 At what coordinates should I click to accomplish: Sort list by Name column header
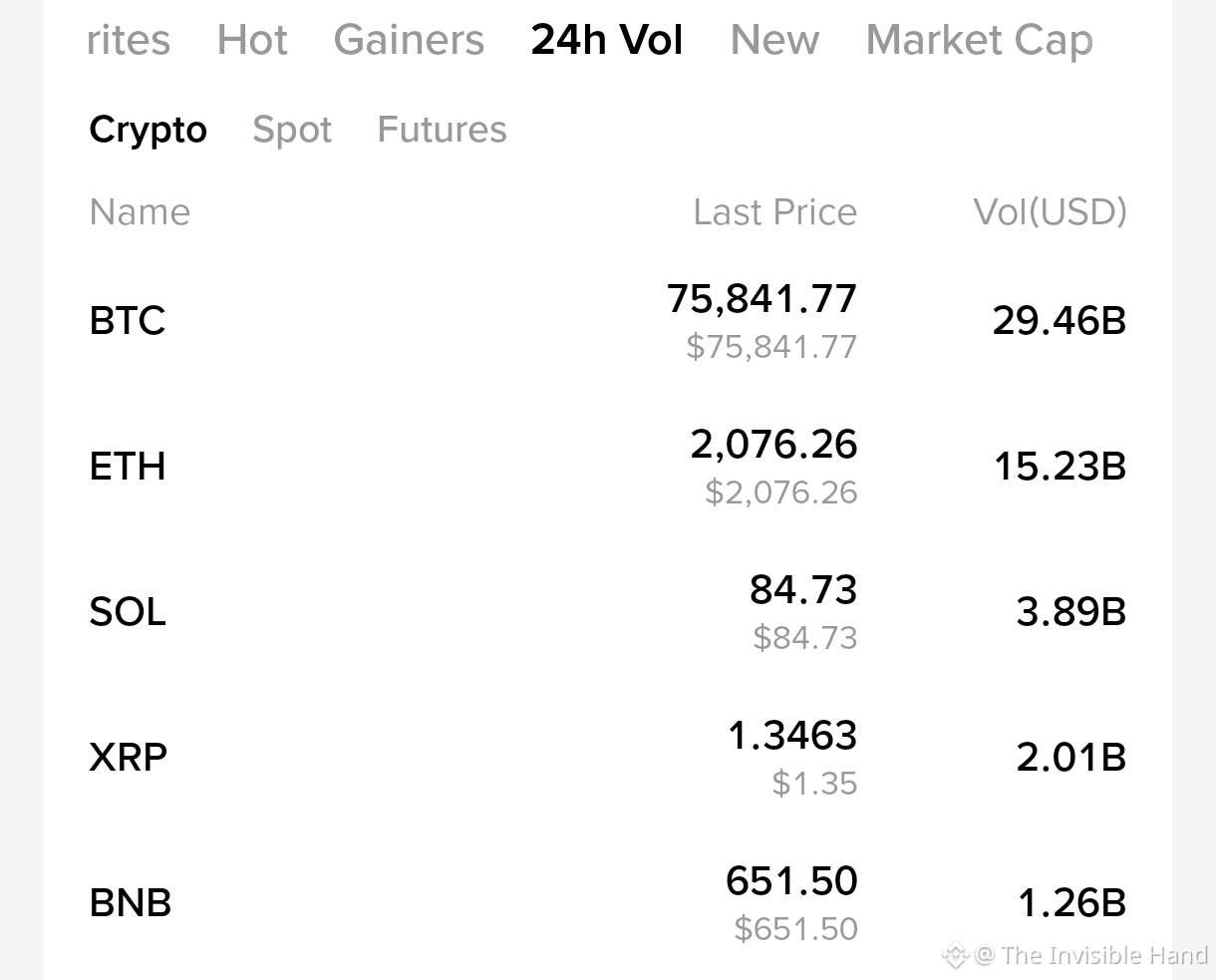pos(140,212)
